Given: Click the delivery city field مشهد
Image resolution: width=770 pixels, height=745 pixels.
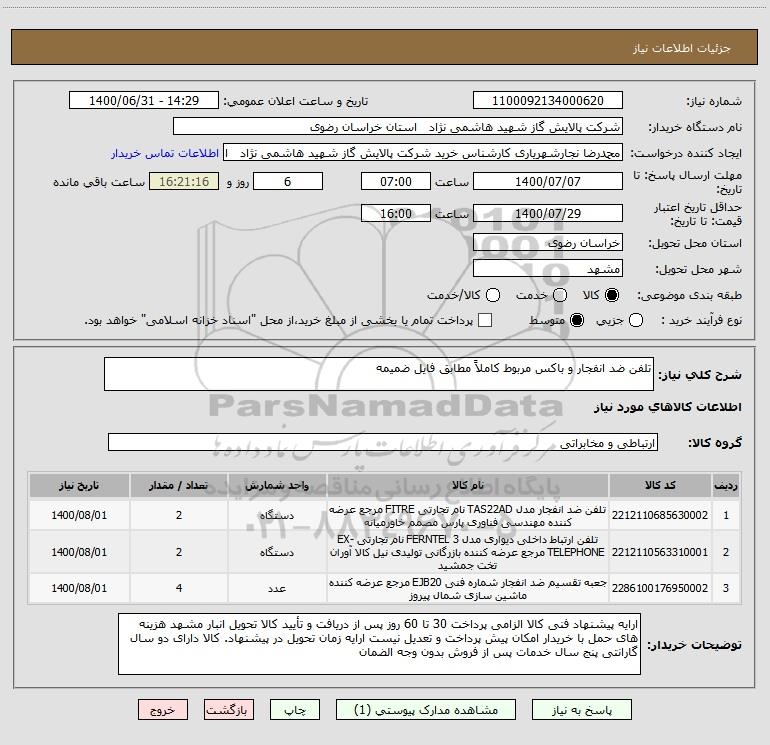Looking at the screenshot, I should pos(548,269).
